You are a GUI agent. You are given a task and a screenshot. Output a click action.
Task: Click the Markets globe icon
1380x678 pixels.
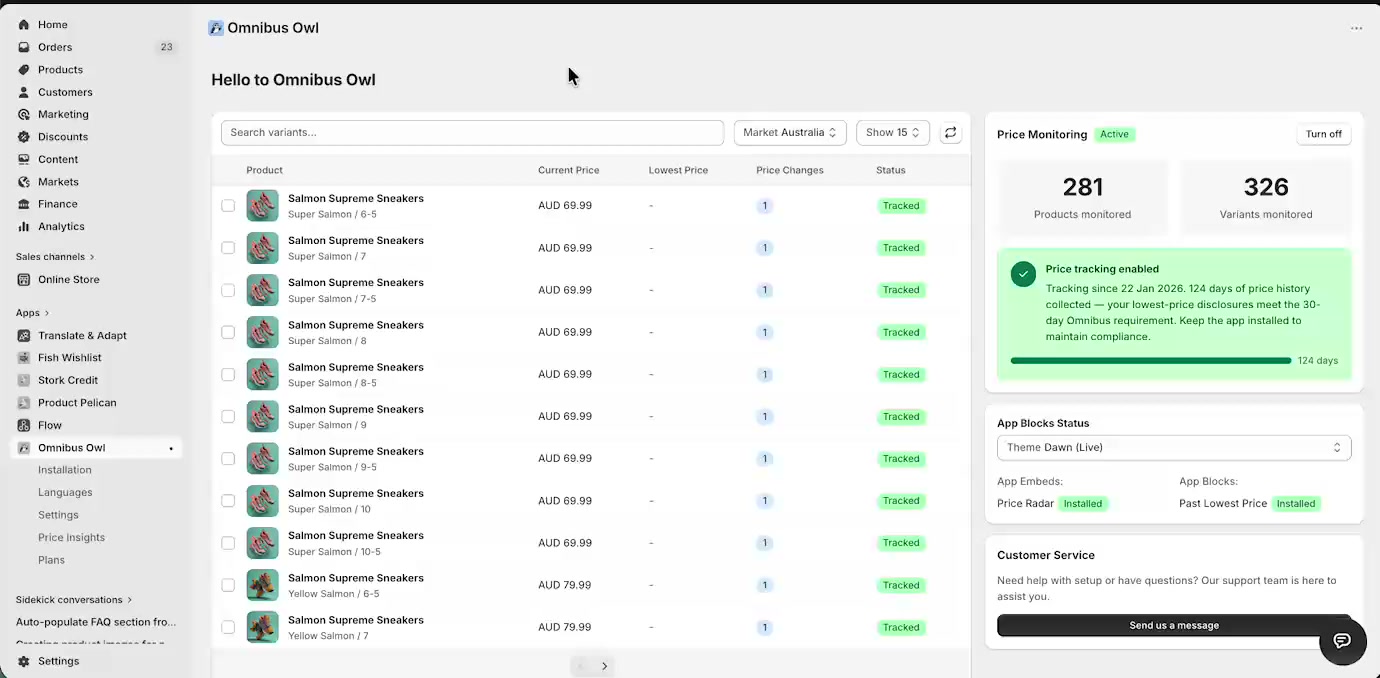click(x=24, y=182)
